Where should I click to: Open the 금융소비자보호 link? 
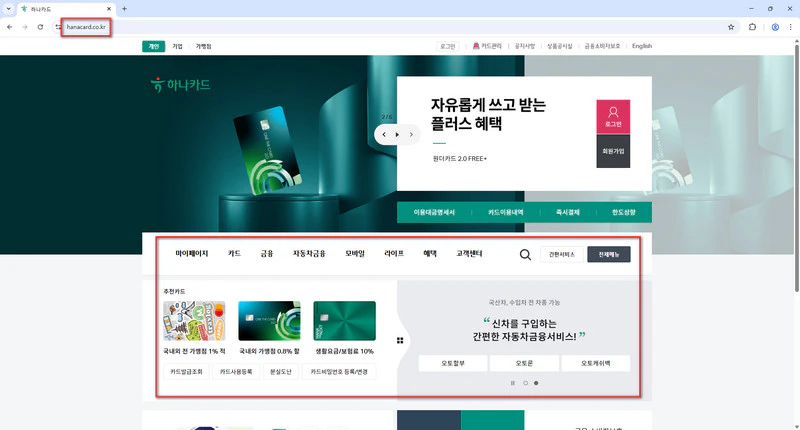click(x=602, y=46)
